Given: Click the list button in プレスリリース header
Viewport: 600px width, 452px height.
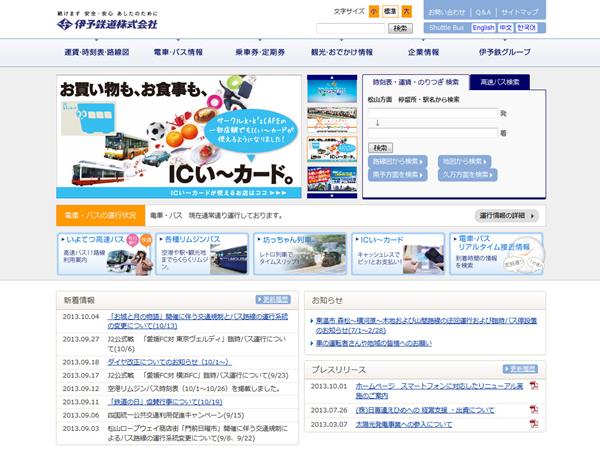Looking at the screenshot, I should (x=520, y=369).
